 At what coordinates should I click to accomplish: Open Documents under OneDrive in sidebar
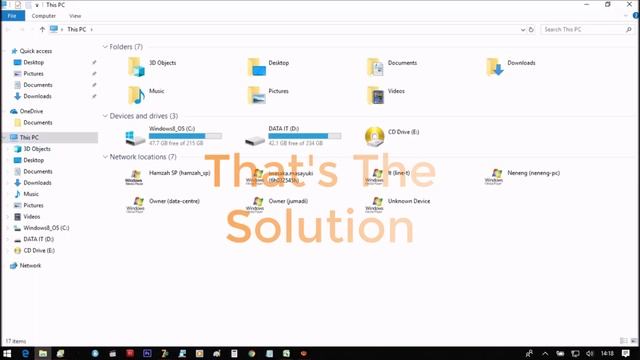click(38, 122)
